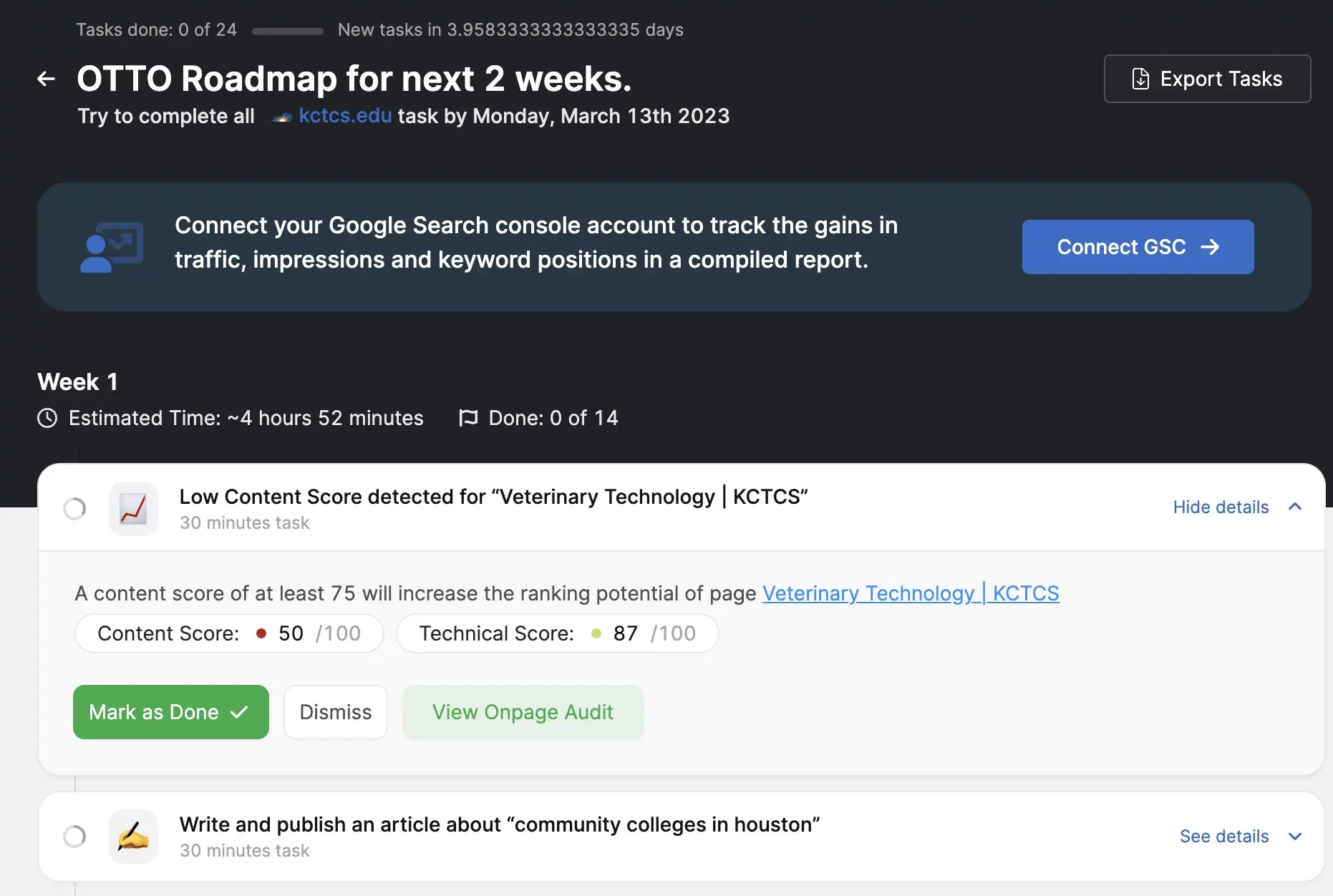Click the flag icon next to Done count
Viewport: 1333px width, 896px height.
pos(468,418)
